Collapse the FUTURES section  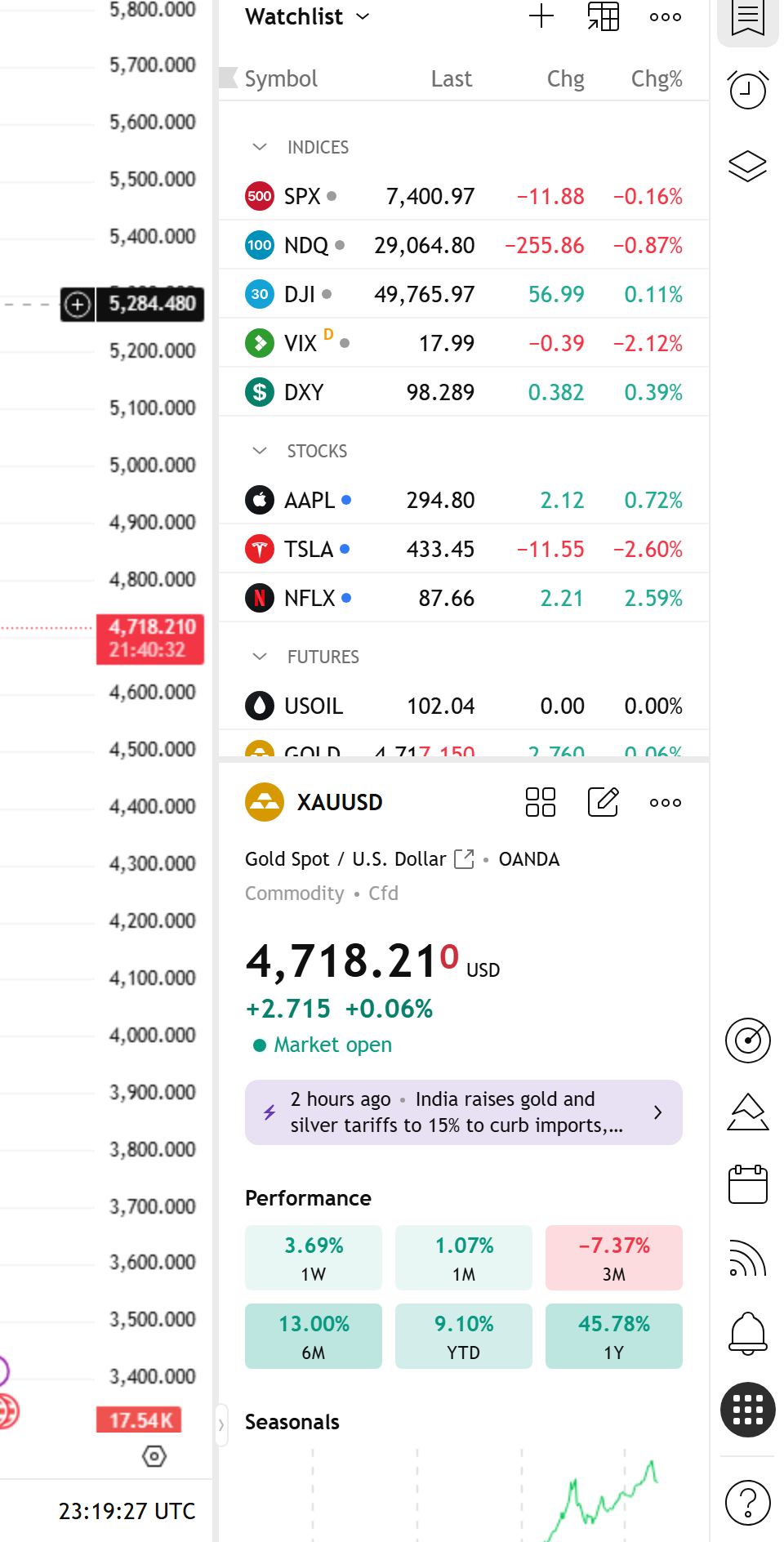[260, 657]
